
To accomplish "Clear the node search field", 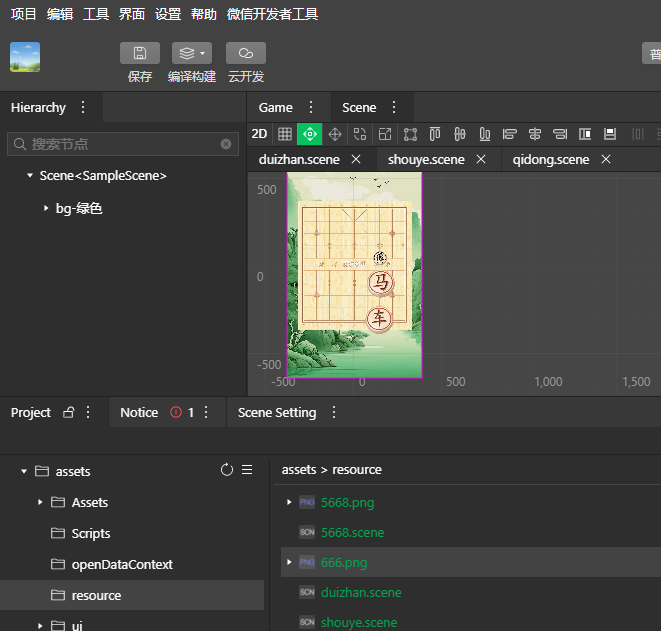I will [x=226, y=144].
